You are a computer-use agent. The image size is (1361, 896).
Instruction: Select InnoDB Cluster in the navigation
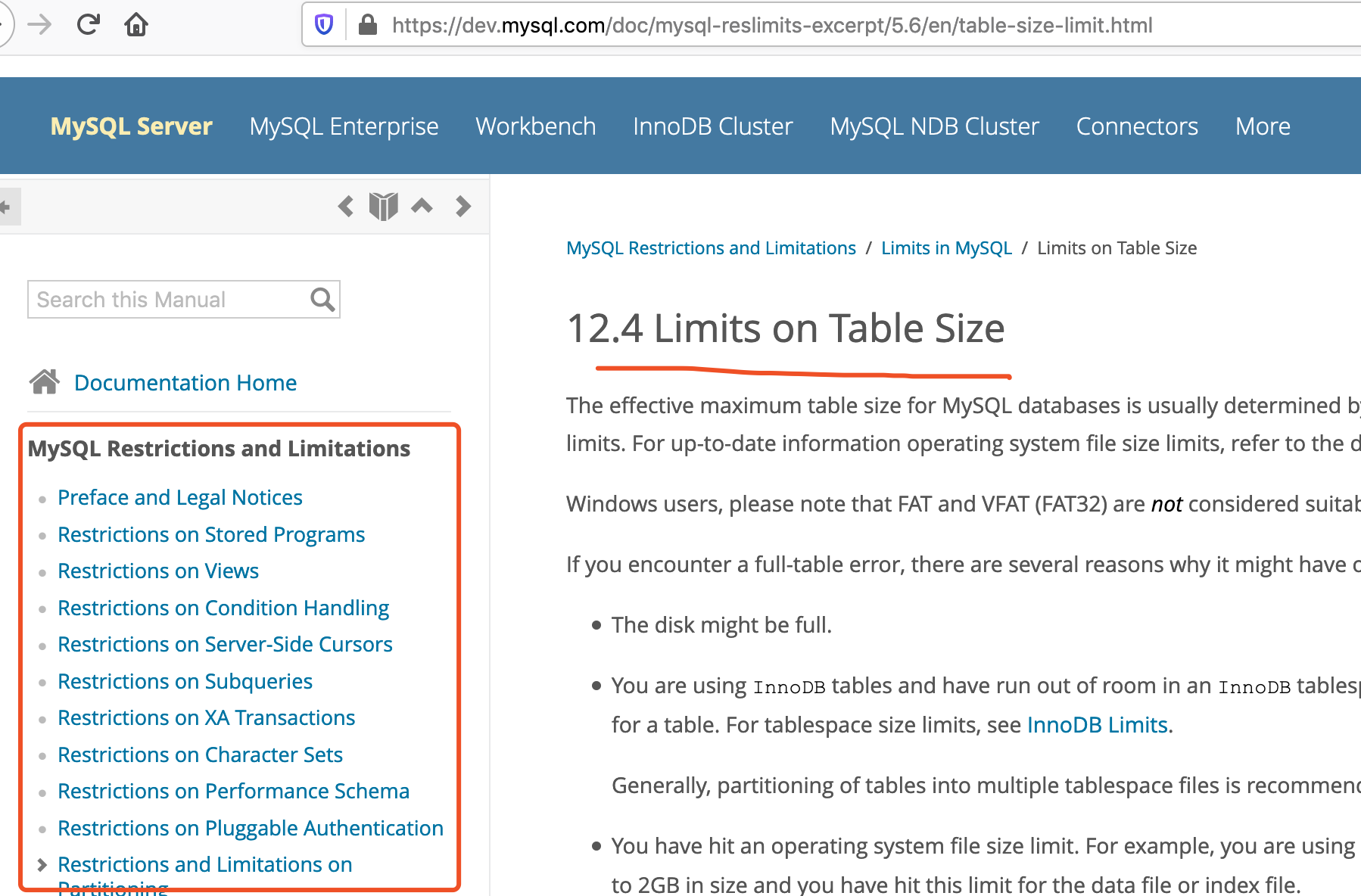click(x=713, y=126)
